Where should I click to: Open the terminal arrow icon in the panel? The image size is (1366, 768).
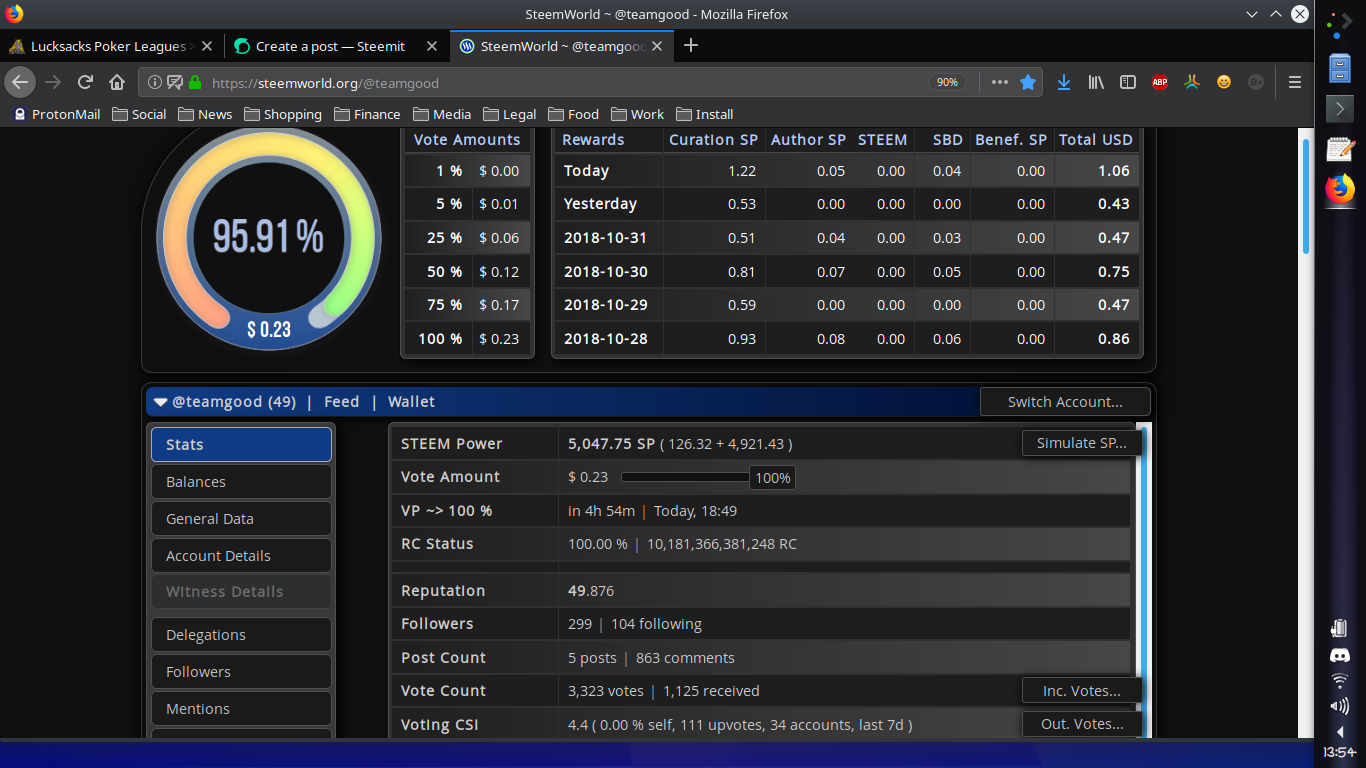click(1340, 107)
